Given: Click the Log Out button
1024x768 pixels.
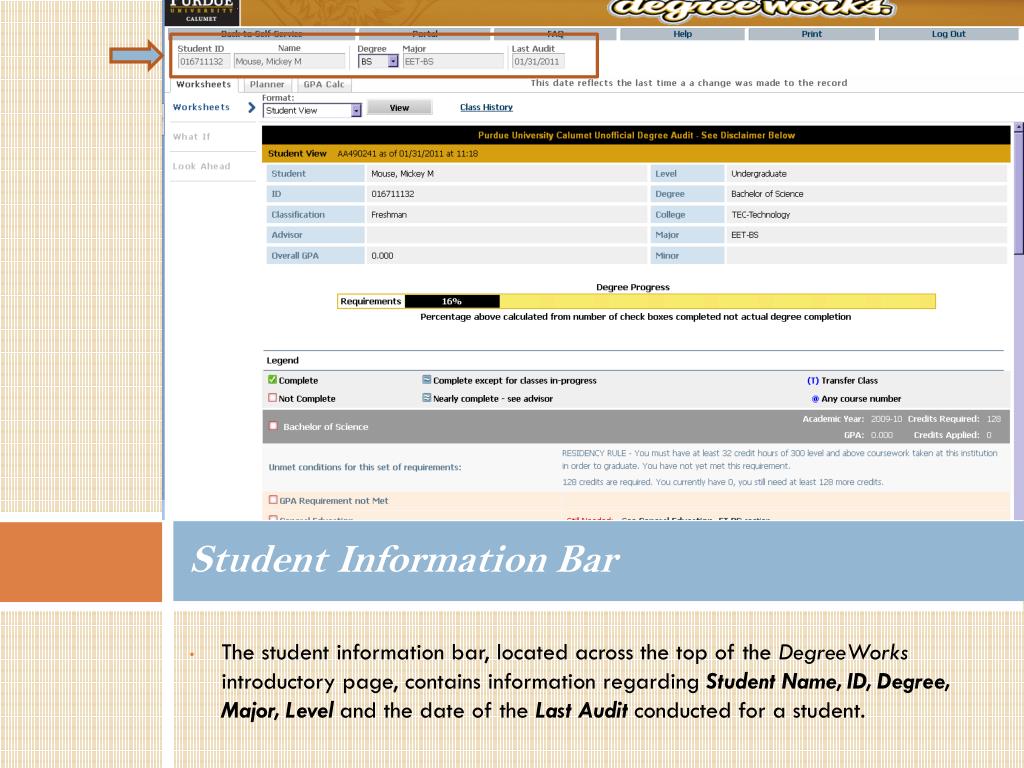Looking at the screenshot, I should click(x=948, y=34).
